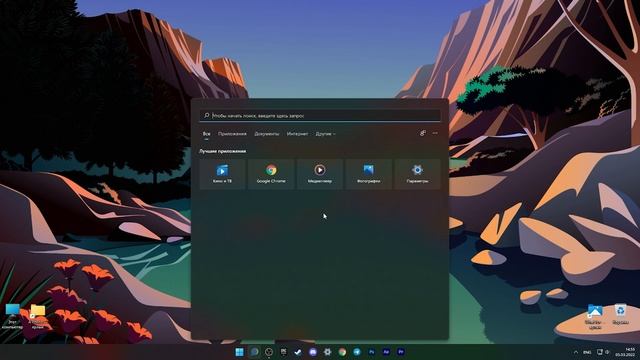Open the Кино и ТВ app tile

pyautogui.click(x=222, y=174)
